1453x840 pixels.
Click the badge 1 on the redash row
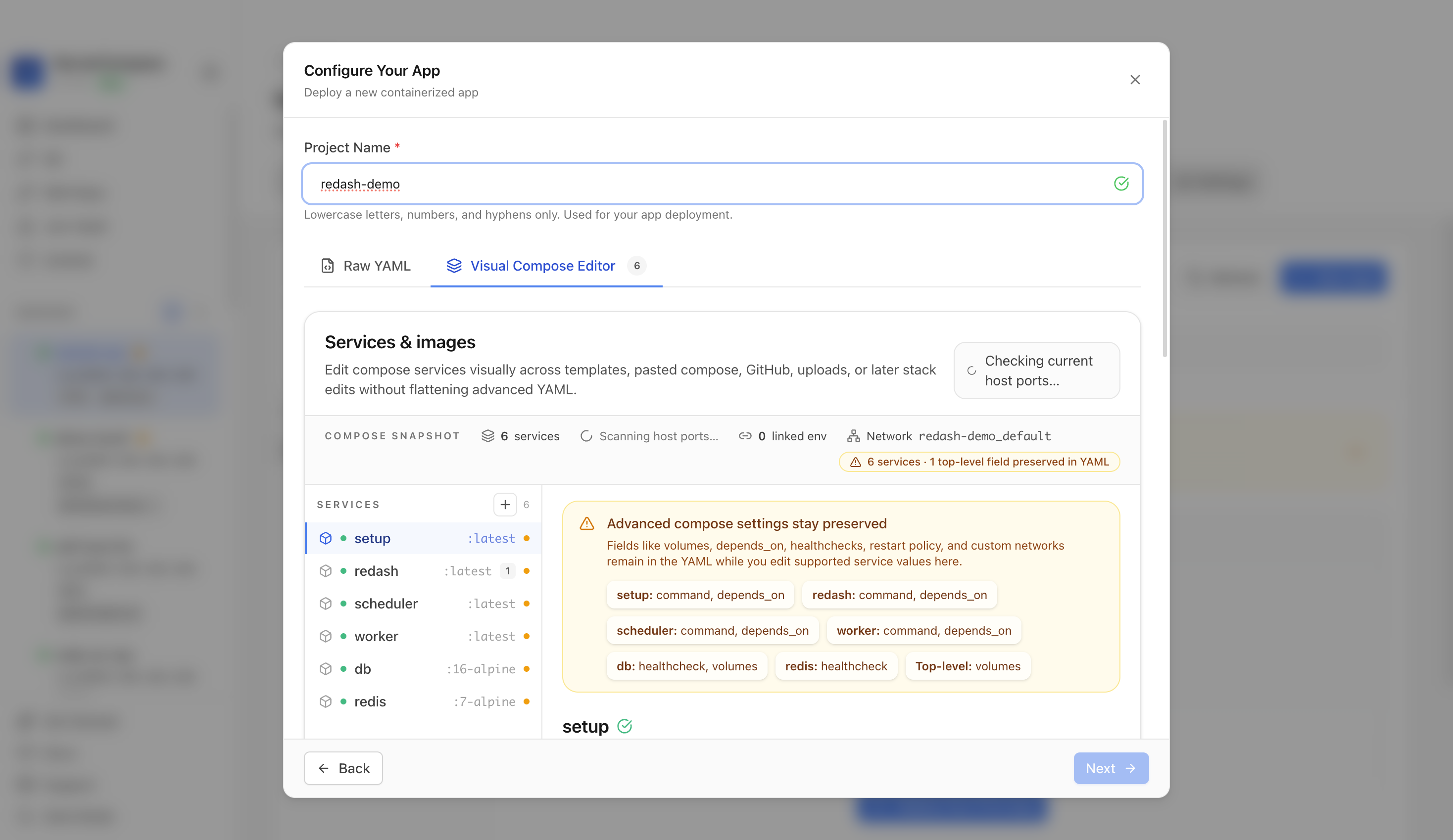507,571
